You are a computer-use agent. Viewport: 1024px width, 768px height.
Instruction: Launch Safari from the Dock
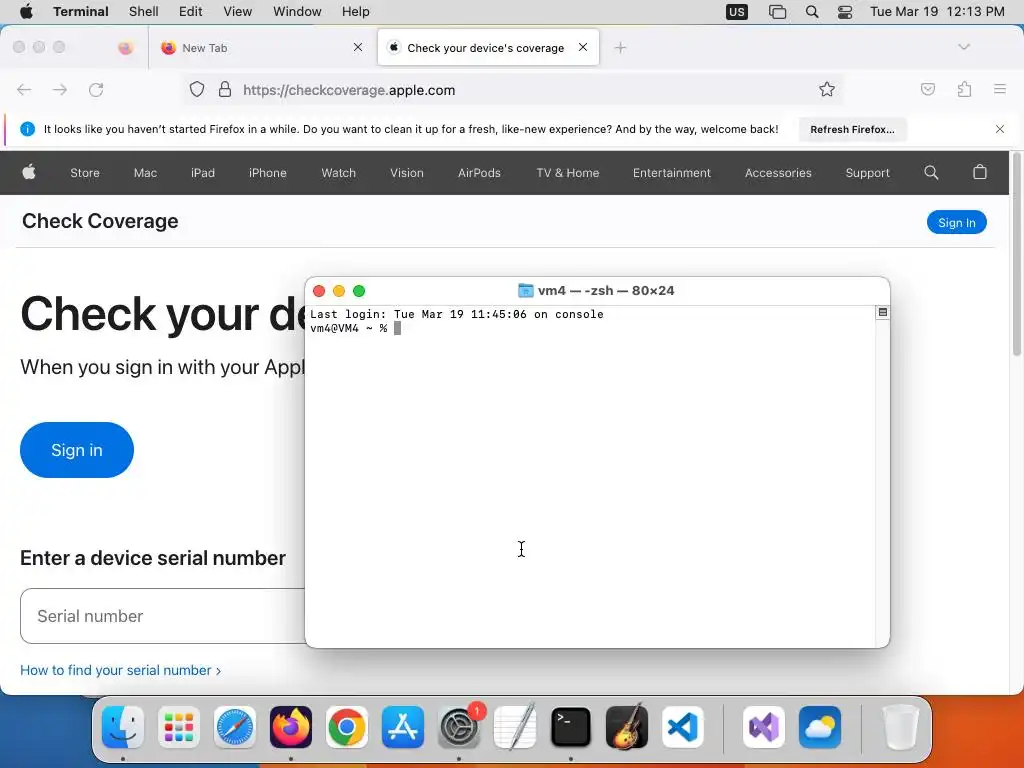pyautogui.click(x=234, y=727)
